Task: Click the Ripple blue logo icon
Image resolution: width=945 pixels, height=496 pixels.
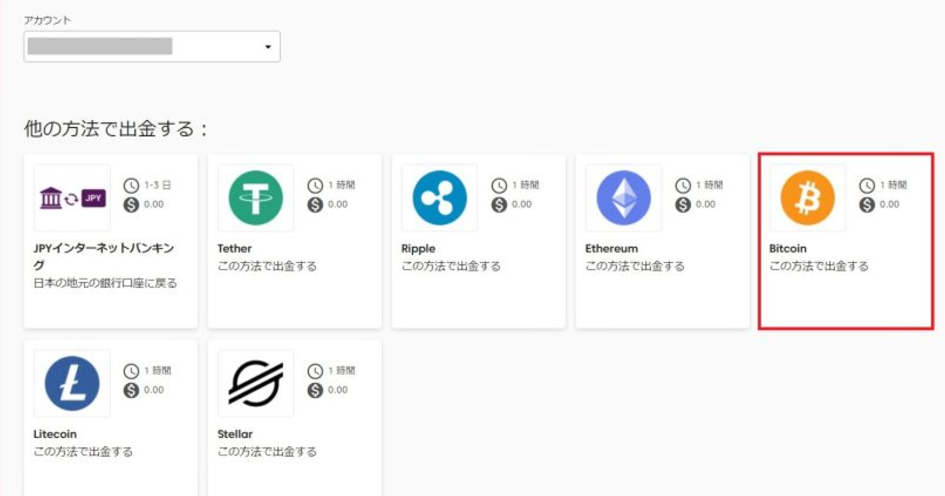Action: 440,197
